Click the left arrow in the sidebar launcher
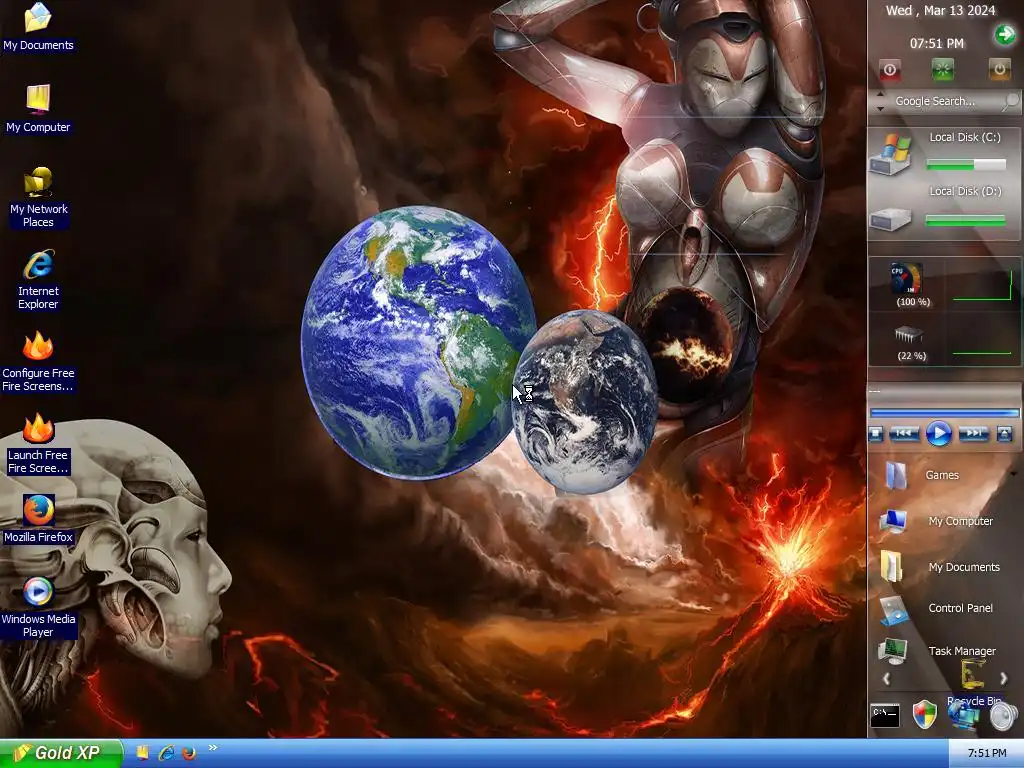The image size is (1024, 768). coord(886,679)
